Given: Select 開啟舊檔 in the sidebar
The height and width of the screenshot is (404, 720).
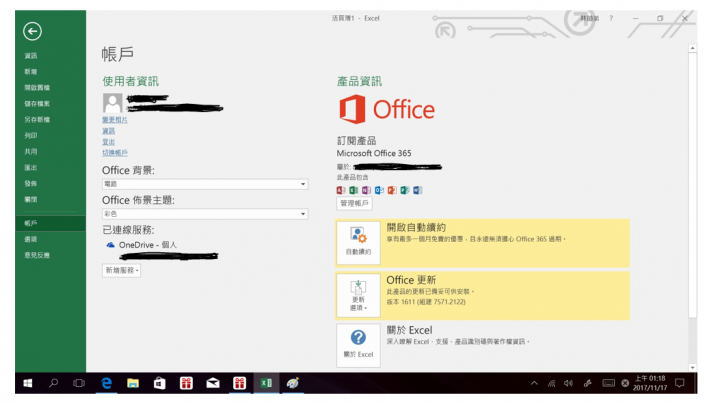Looking at the screenshot, I should [x=37, y=88].
